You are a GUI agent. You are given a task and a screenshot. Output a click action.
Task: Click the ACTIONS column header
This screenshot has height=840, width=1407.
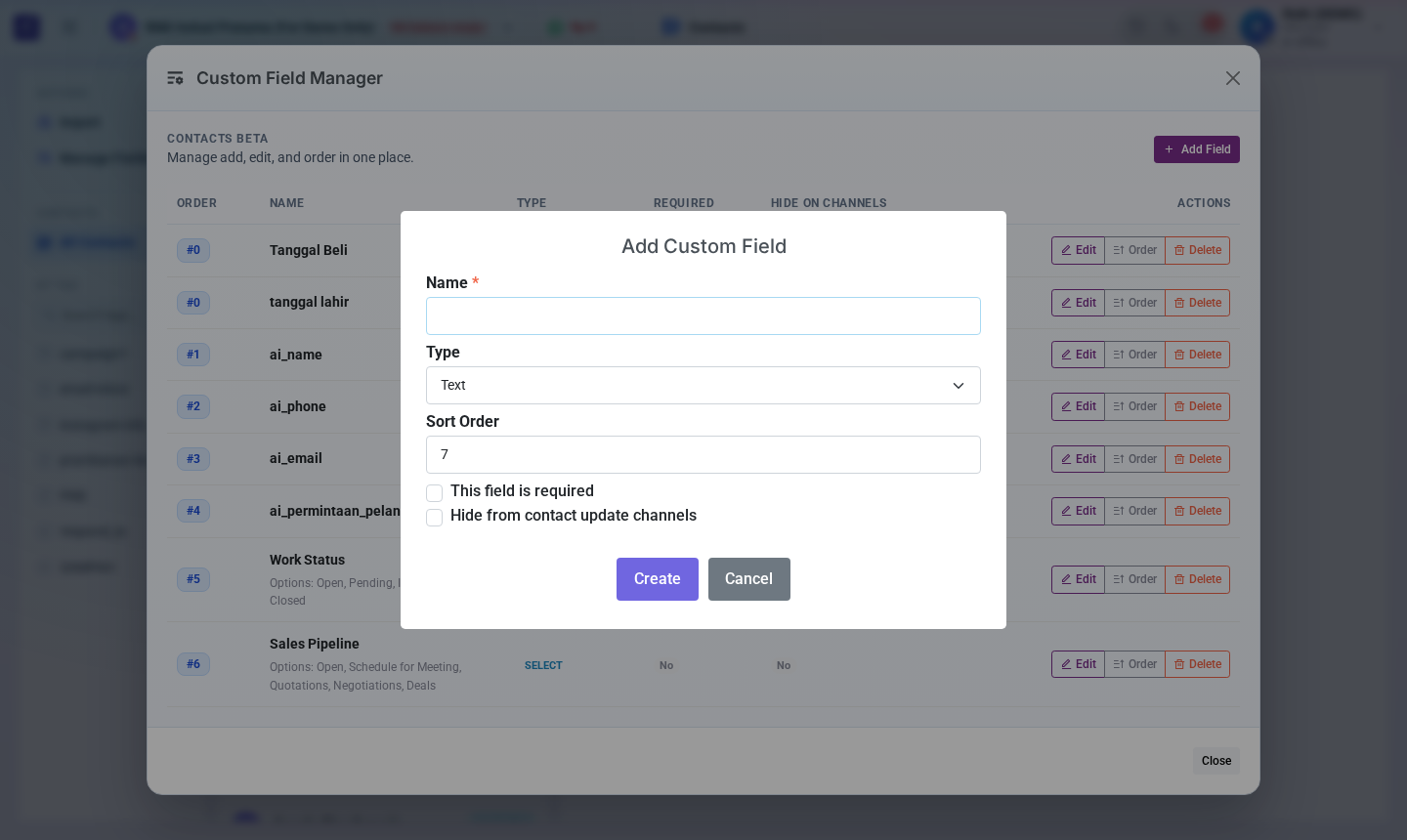[1204, 203]
